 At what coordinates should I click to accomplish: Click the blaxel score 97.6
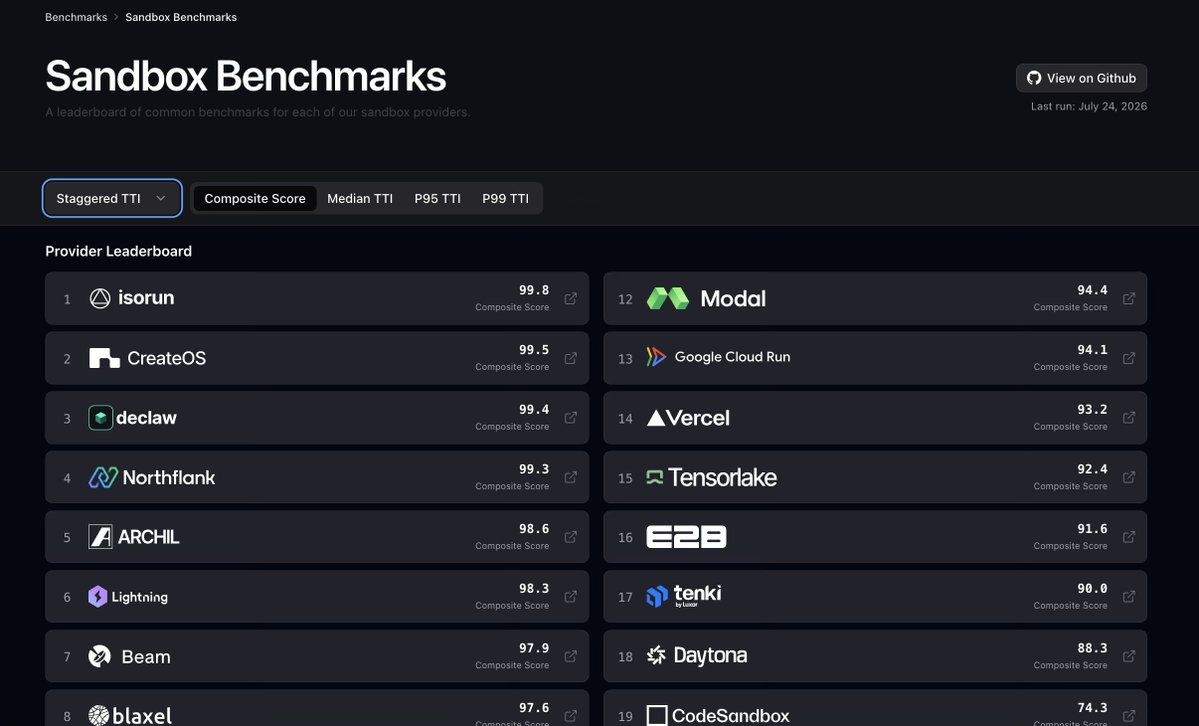[x=534, y=708]
